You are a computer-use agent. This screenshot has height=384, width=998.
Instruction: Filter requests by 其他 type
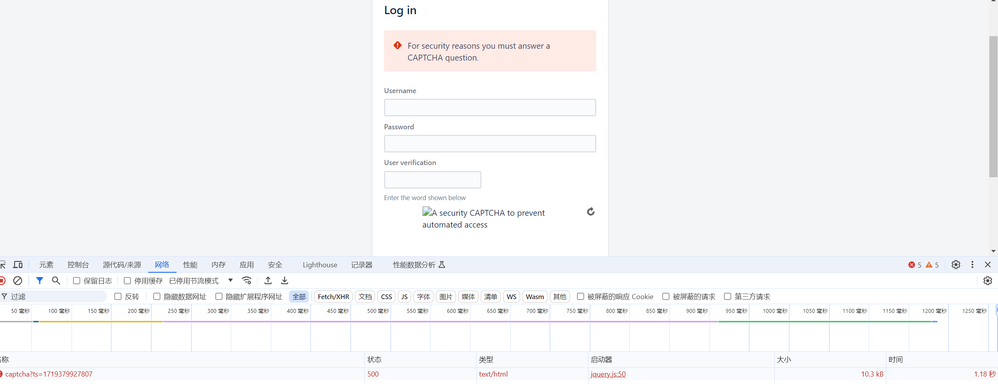(x=559, y=297)
